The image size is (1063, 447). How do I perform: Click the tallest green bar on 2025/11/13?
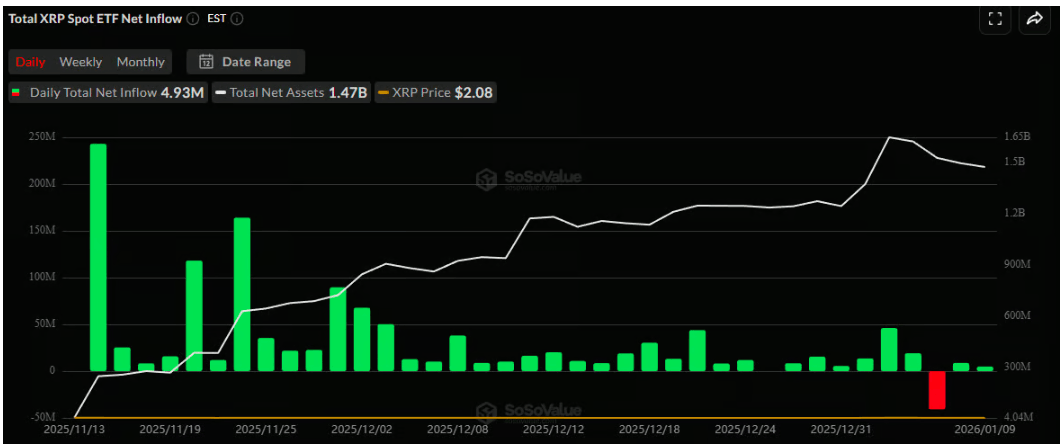(98, 258)
